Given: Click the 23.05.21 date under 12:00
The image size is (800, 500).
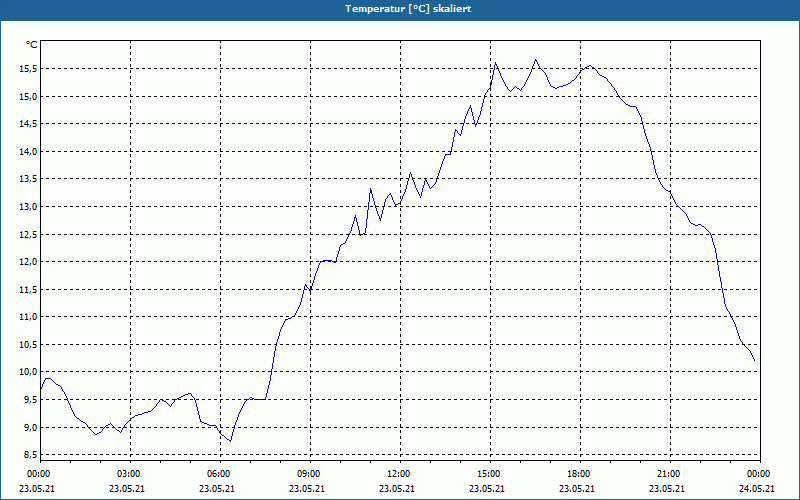Looking at the screenshot, I should coord(397,488).
